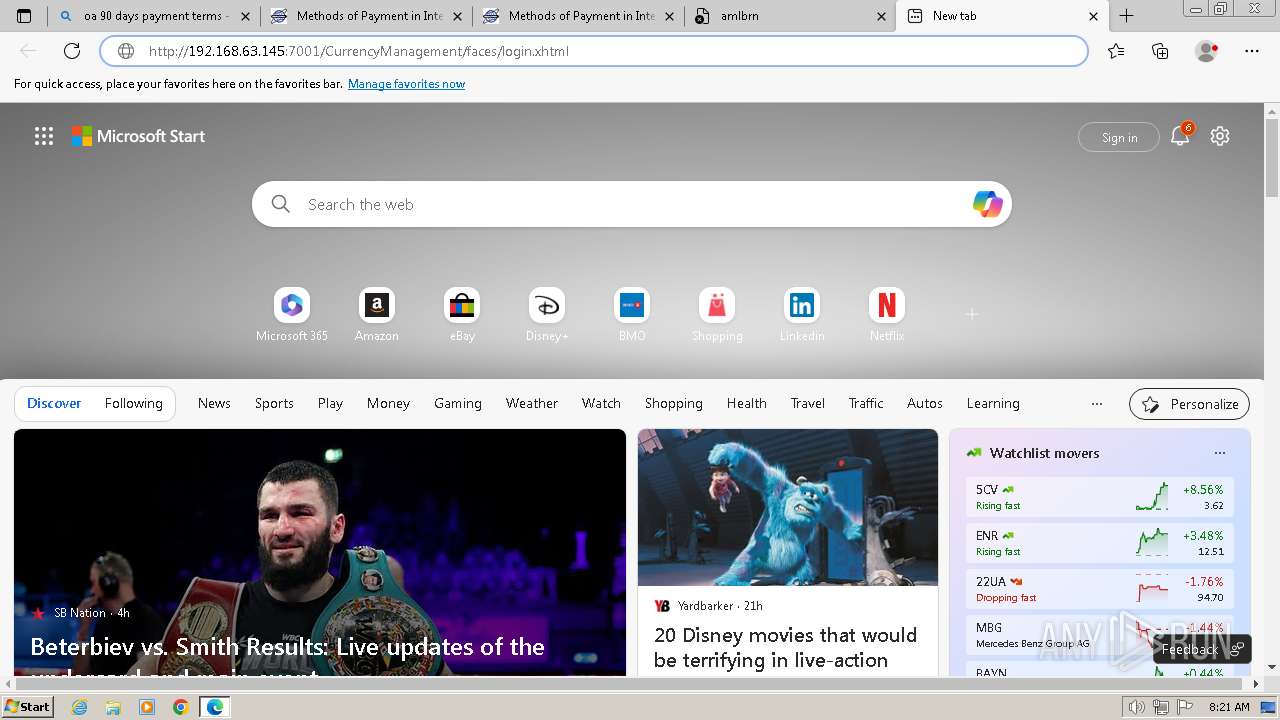1280x720 pixels.
Task: Switch to first 'Methods of Payment' tab
Action: coord(366,16)
